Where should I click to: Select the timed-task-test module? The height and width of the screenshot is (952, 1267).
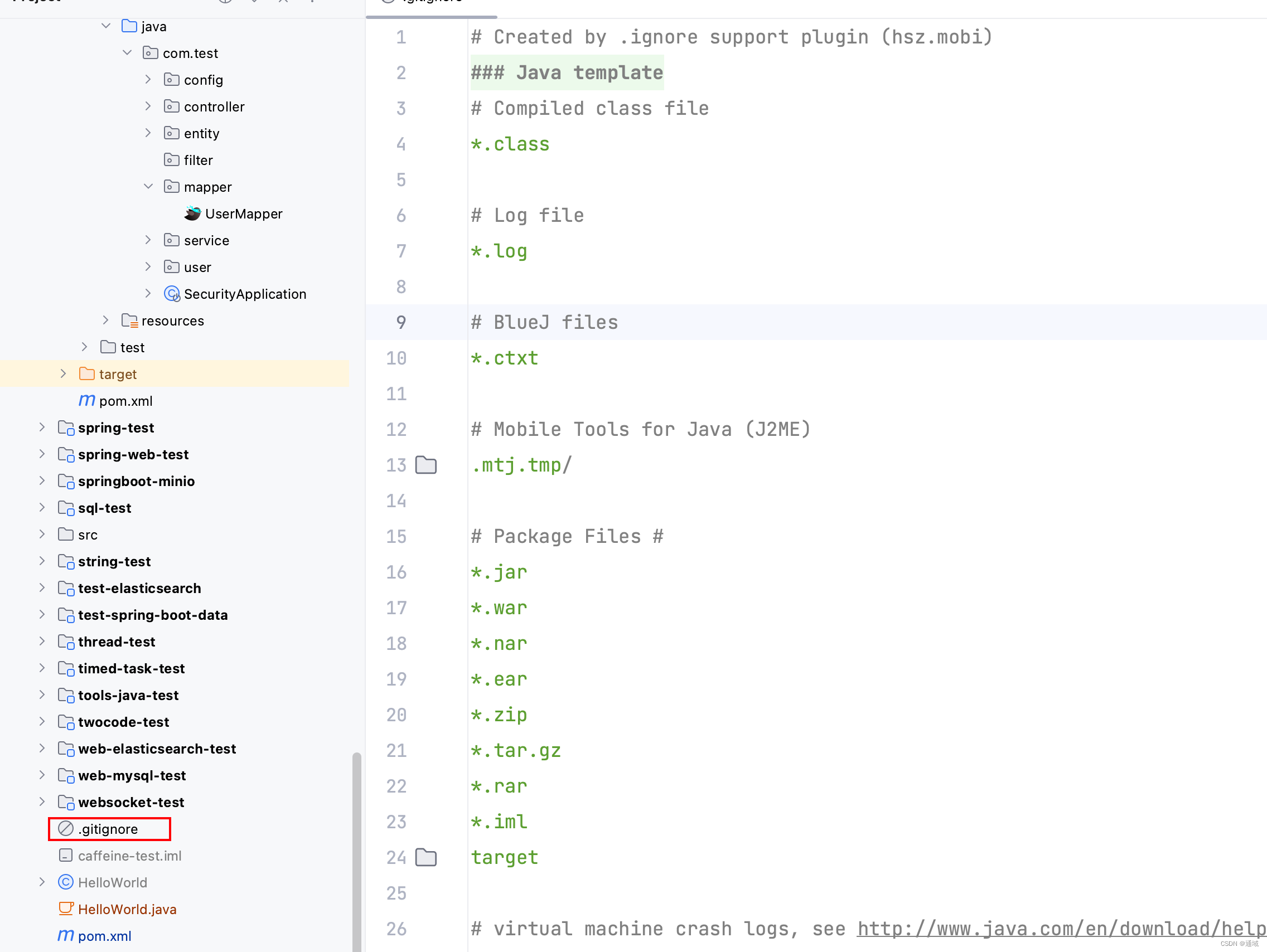(x=132, y=669)
